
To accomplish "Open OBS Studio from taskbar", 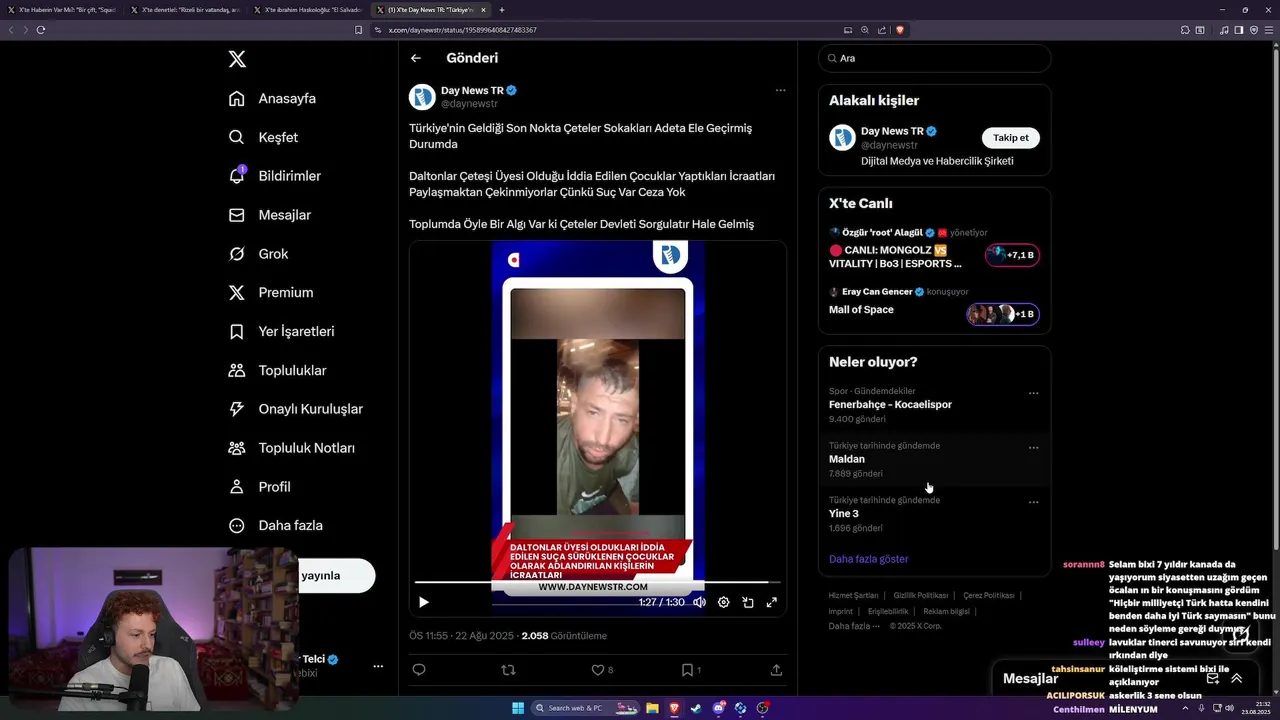I will (x=762, y=708).
